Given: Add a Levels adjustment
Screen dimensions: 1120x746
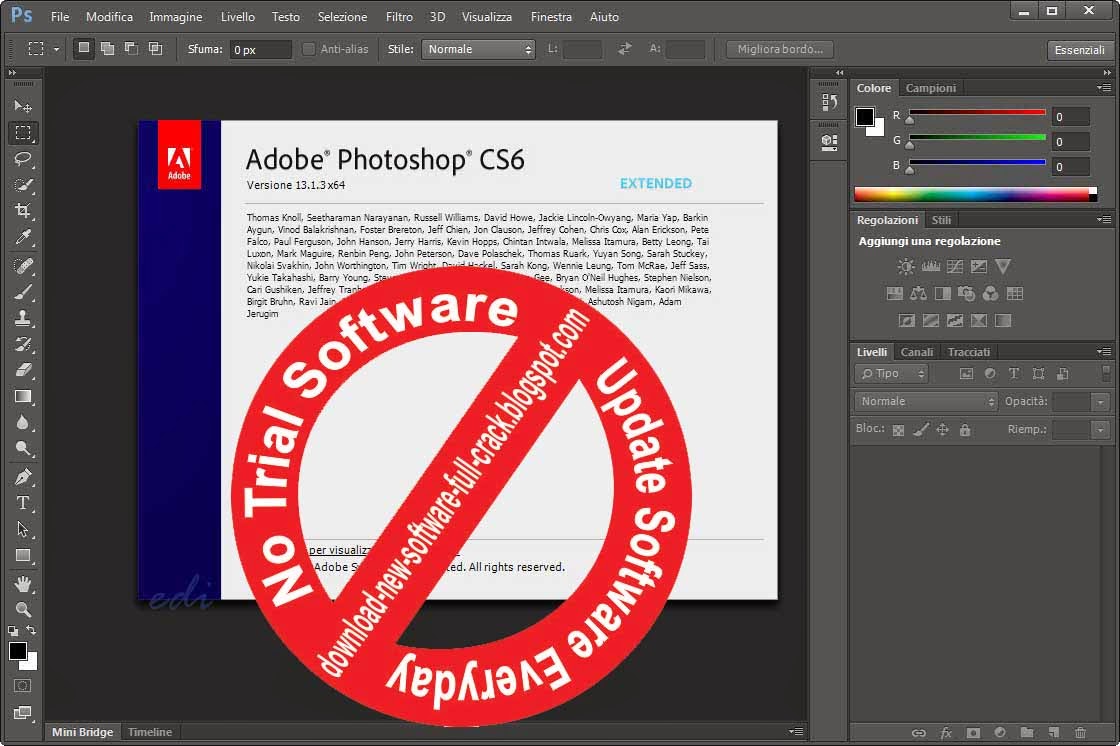Looking at the screenshot, I should pos(931,267).
